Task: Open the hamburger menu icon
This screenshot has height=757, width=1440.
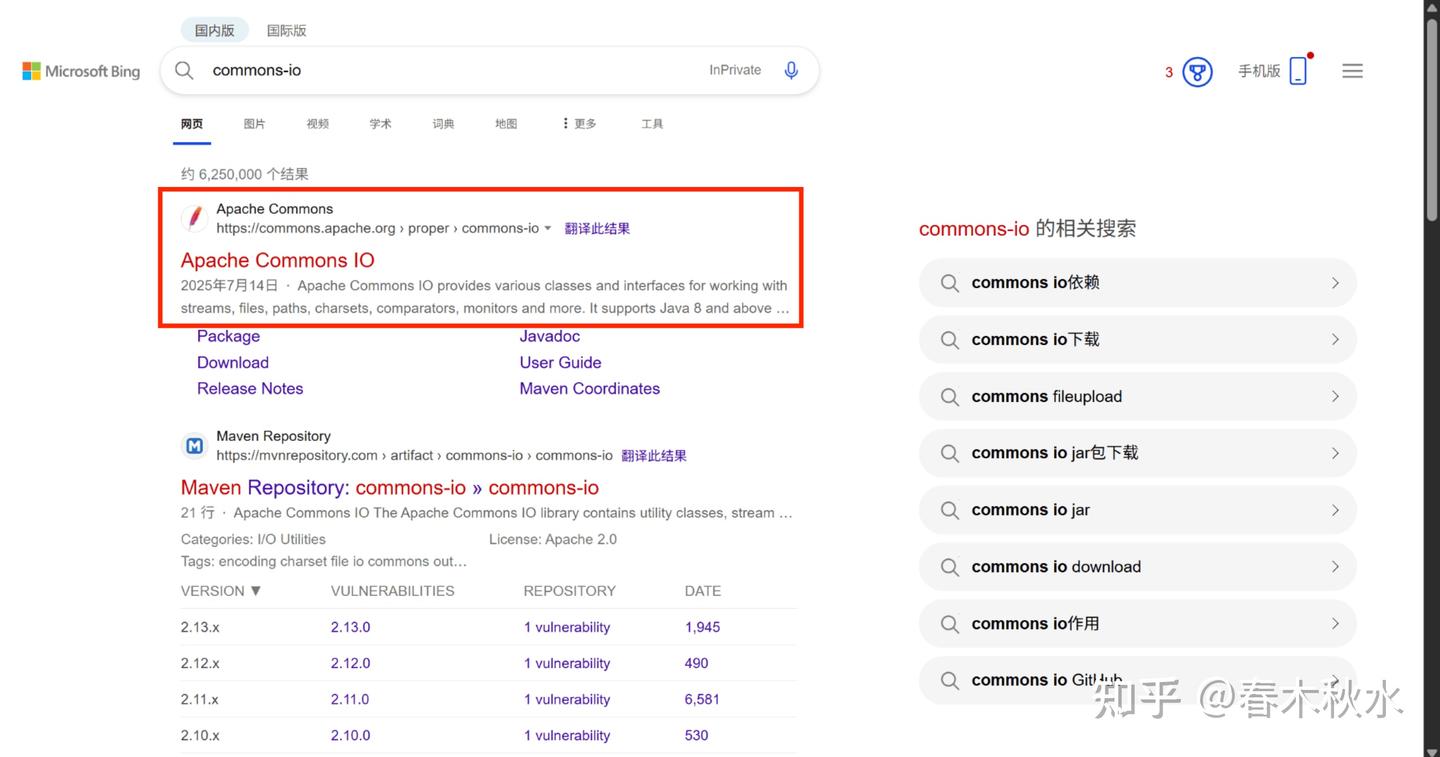Action: tap(1352, 70)
